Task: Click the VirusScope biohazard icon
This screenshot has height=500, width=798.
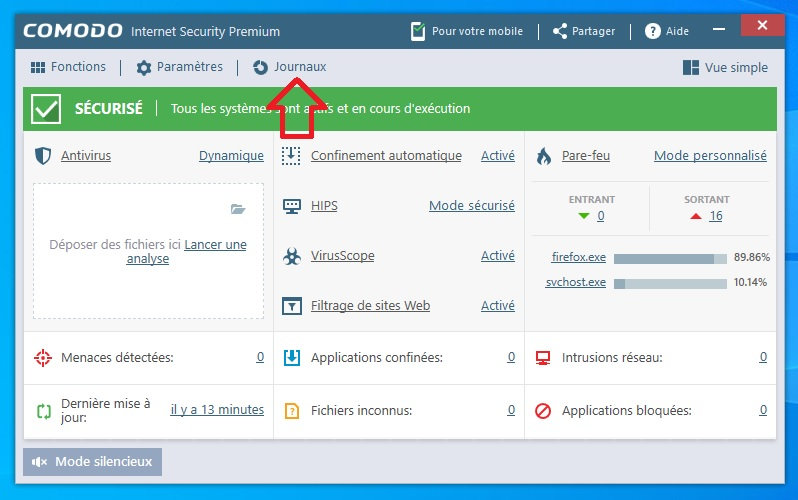Action: (x=292, y=256)
